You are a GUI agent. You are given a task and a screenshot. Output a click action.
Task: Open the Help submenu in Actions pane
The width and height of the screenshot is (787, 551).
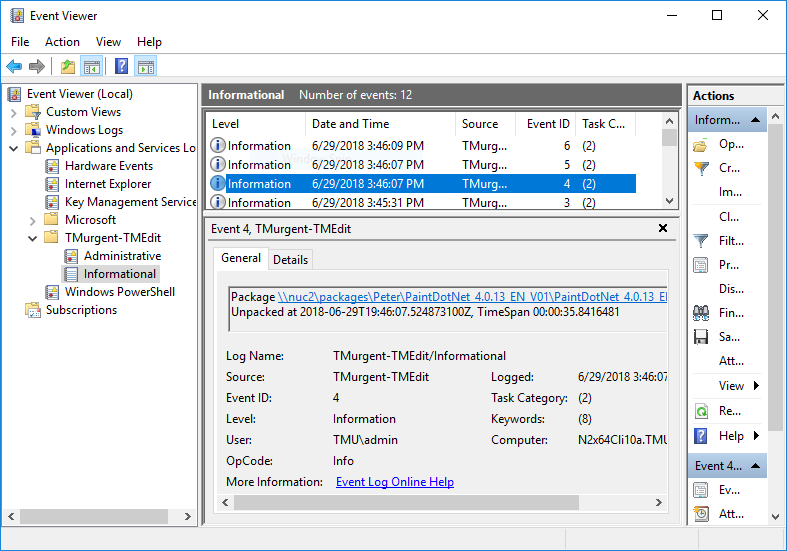(738, 436)
